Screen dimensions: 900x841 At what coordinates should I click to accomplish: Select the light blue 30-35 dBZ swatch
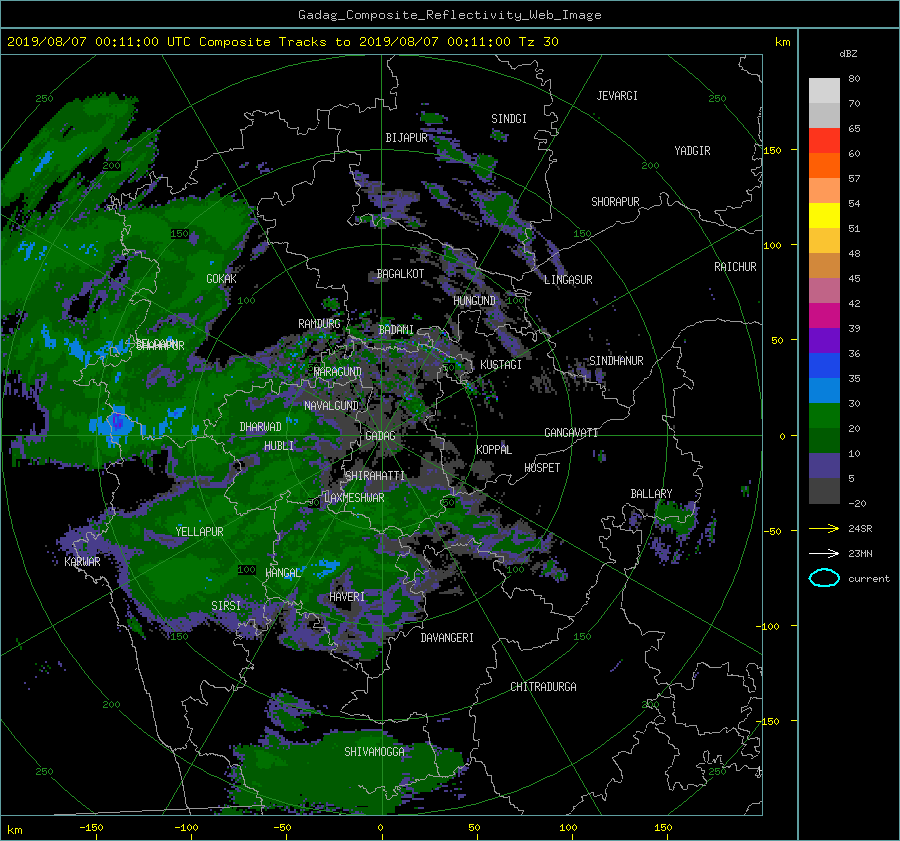824,390
